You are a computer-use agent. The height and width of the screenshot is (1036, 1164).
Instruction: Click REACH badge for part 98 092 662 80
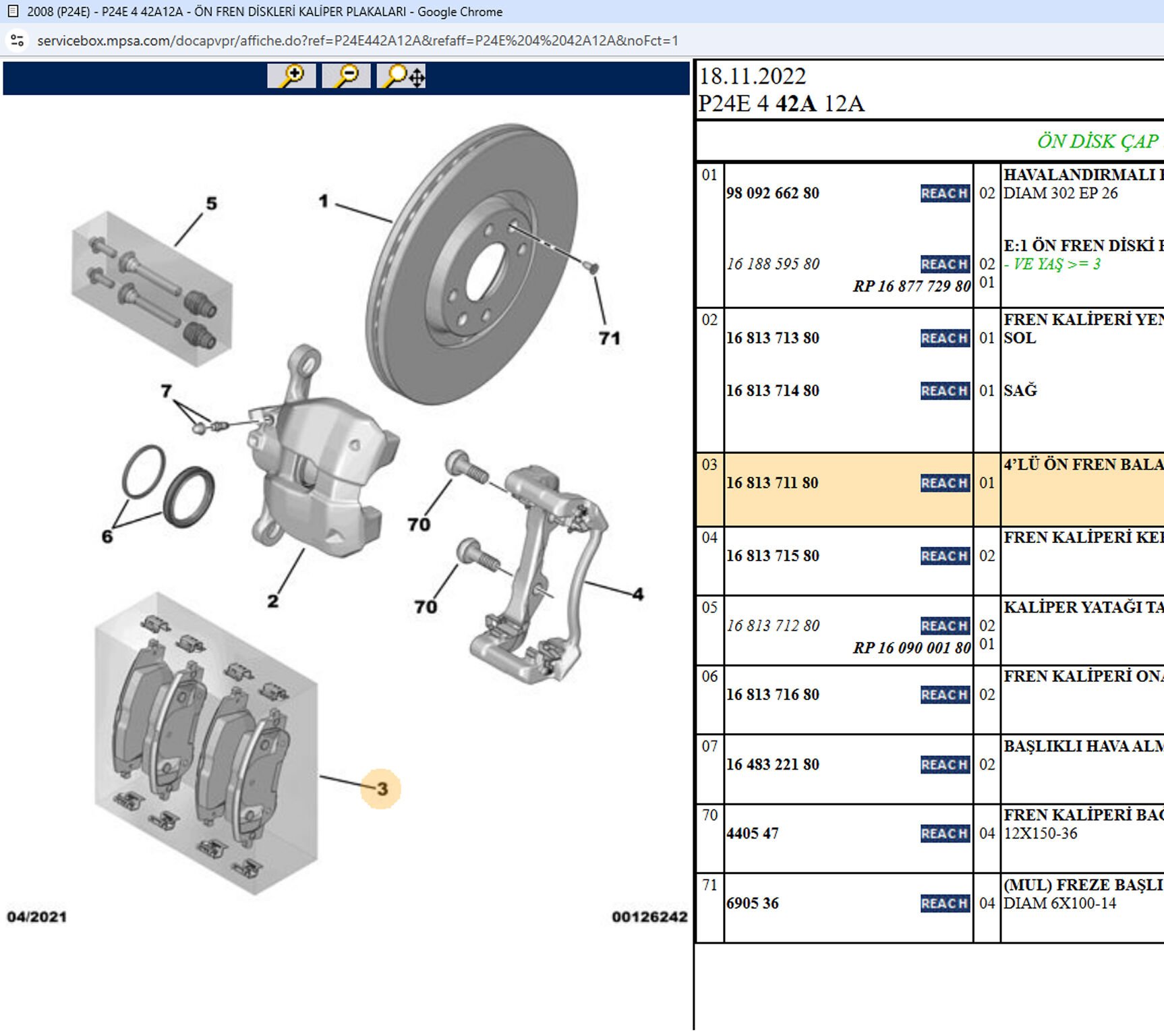pyautogui.click(x=944, y=194)
